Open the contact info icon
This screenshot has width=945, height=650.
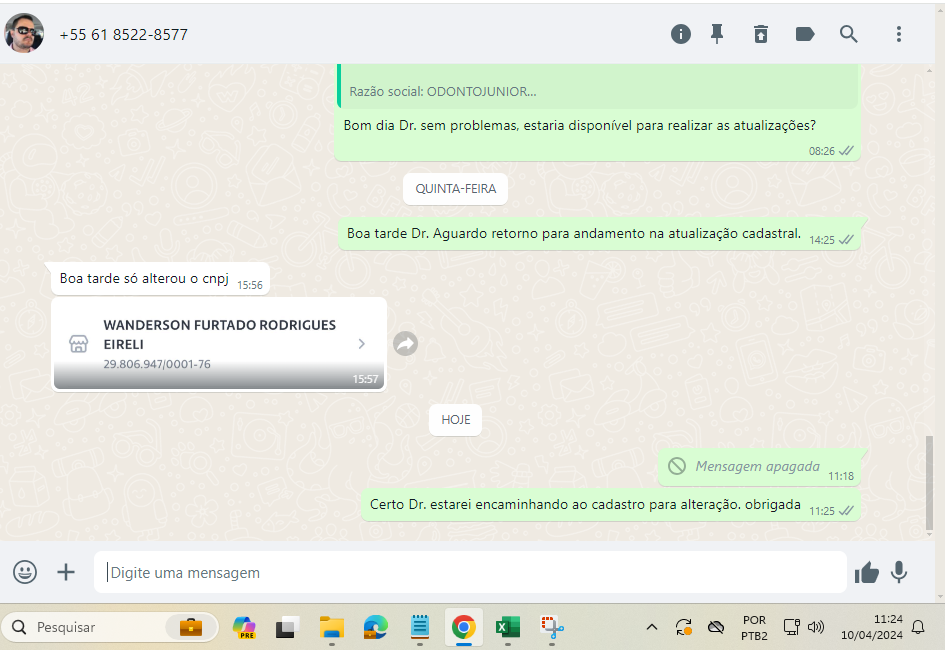click(x=681, y=34)
